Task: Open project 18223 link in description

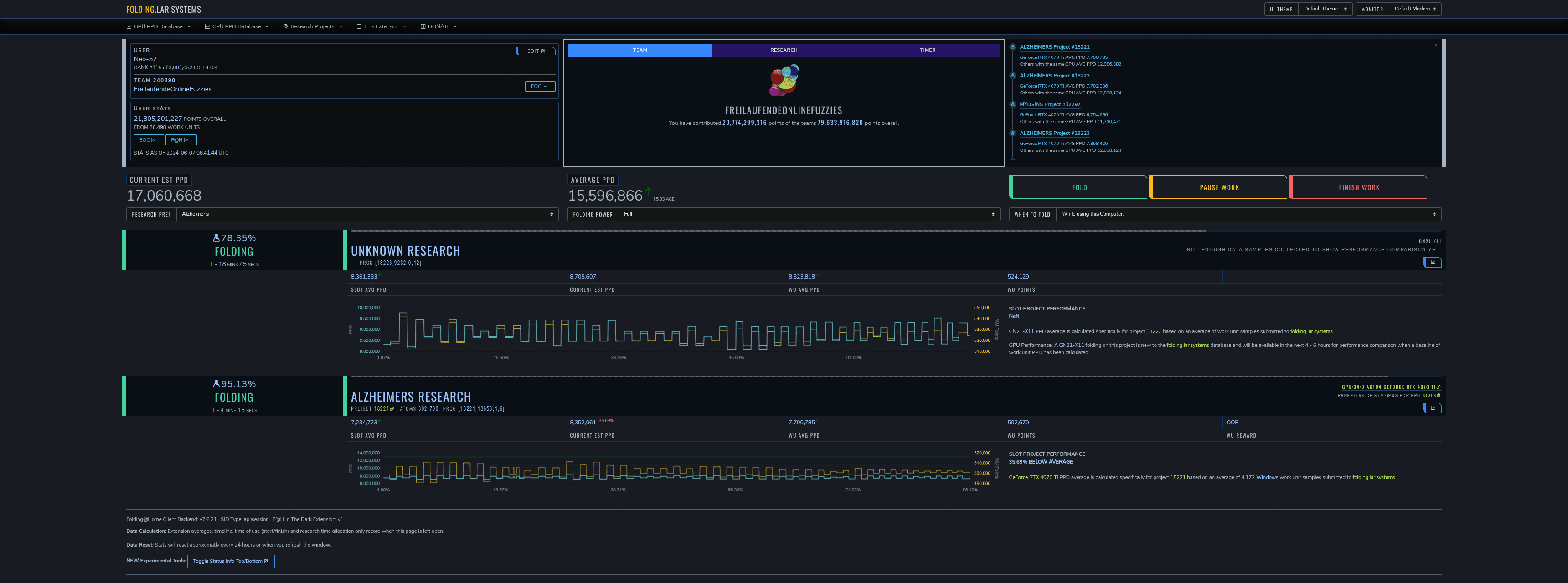Action: pyautogui.click(x=1154, y=332)
